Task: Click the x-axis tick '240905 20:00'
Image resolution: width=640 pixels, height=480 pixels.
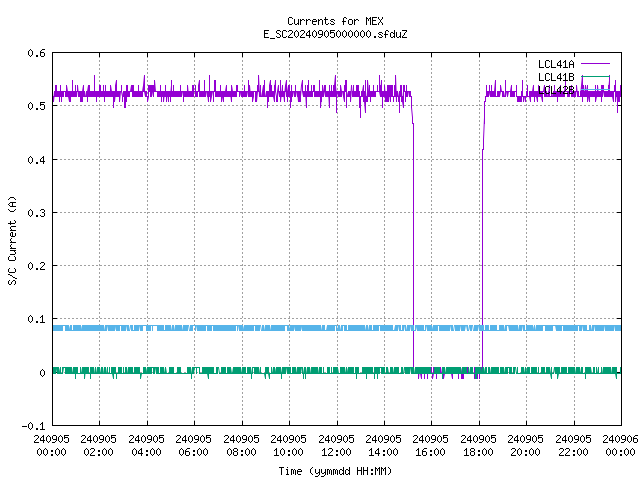Action: pos(525,446)
